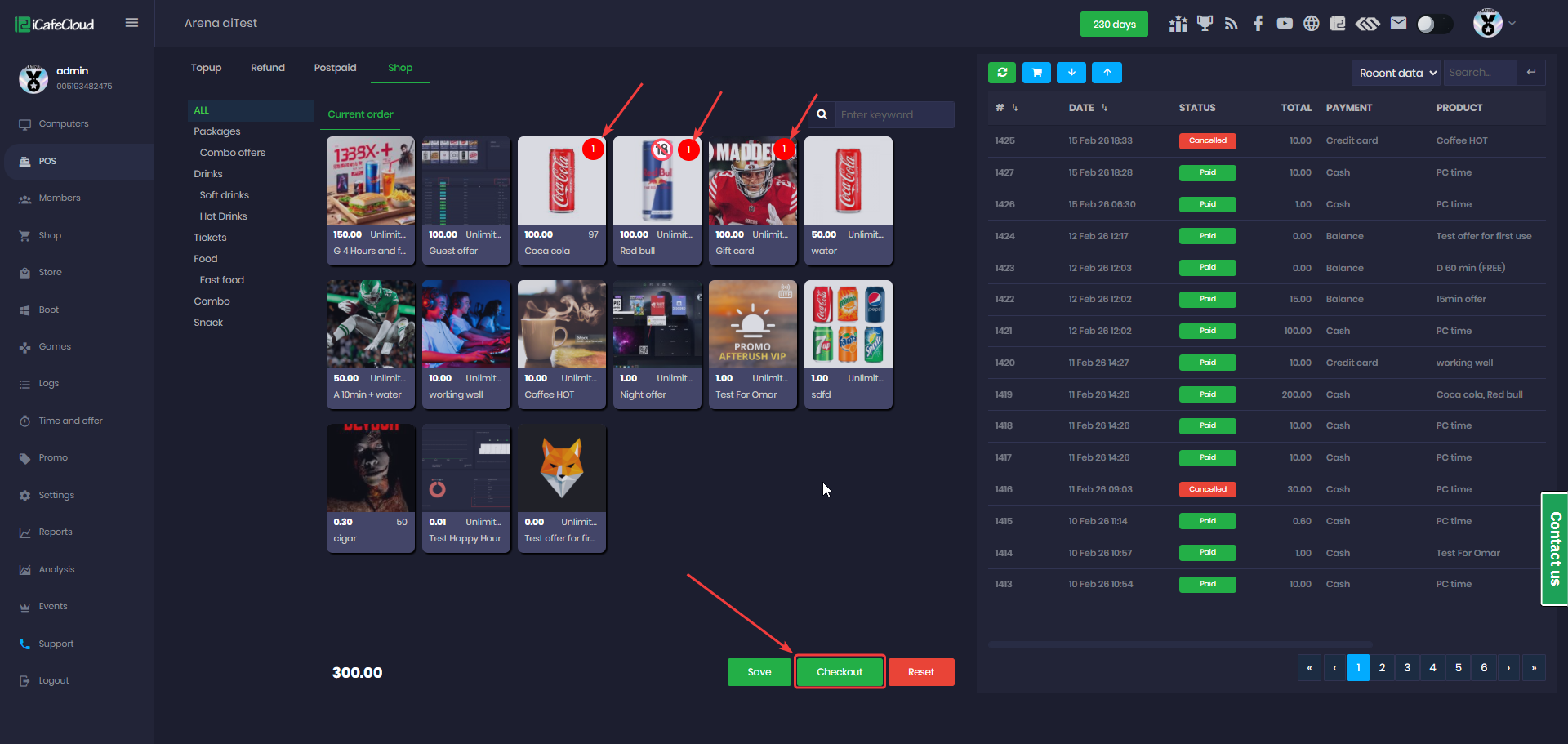Focus the orders Search field
The width and height of the screenshot is (1568, 744).
pyautogui.click(x=1480, y=73)
